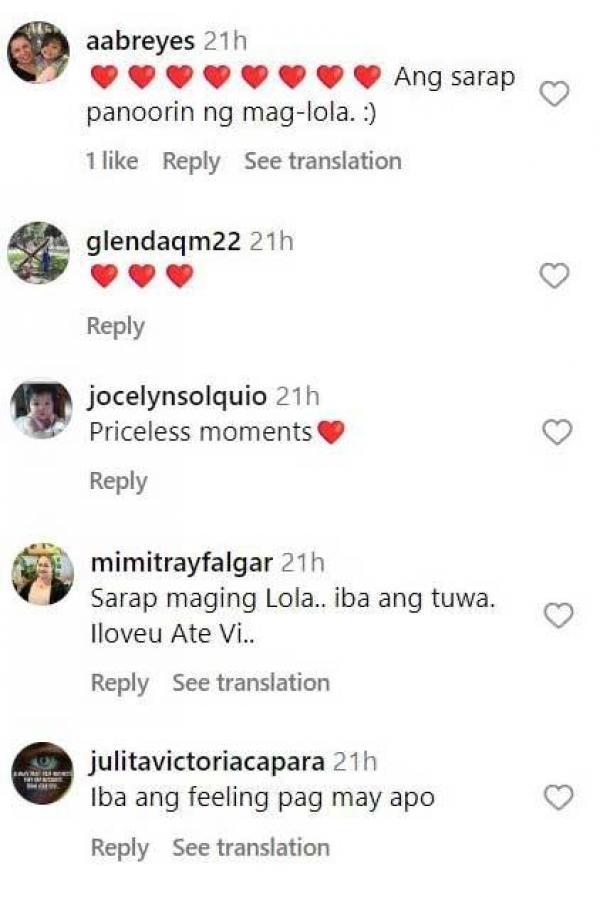Open aabreyes' profile picture

pyautogui.click(x=39, y=53)
